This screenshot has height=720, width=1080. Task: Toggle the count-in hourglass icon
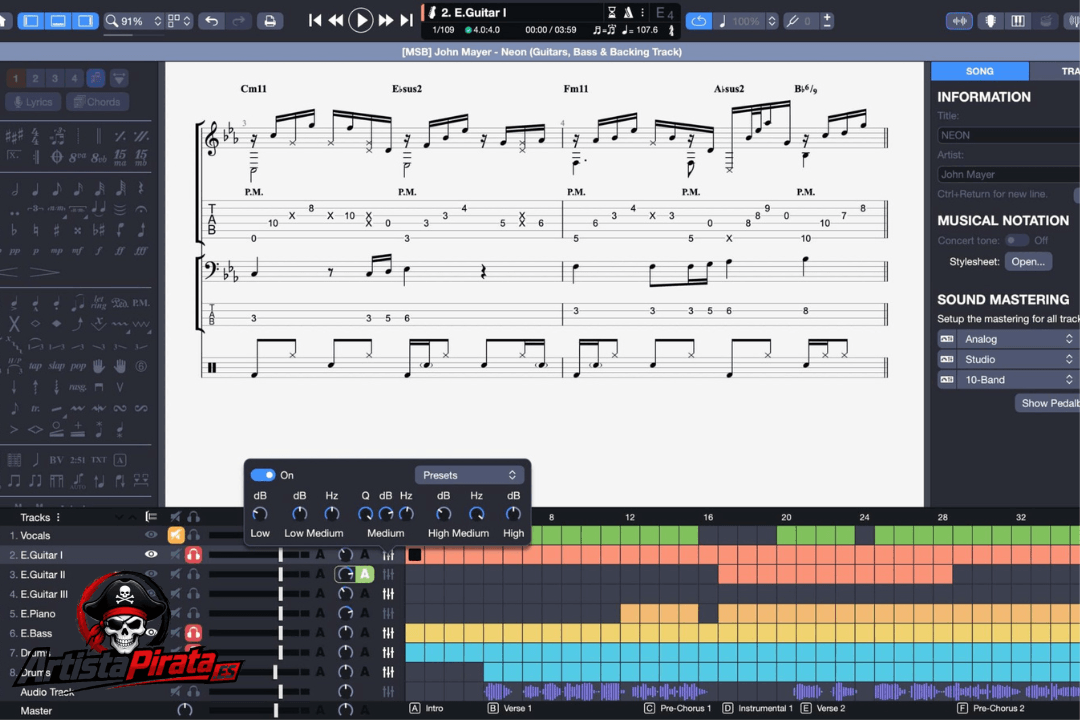click(x=612, y=12)
